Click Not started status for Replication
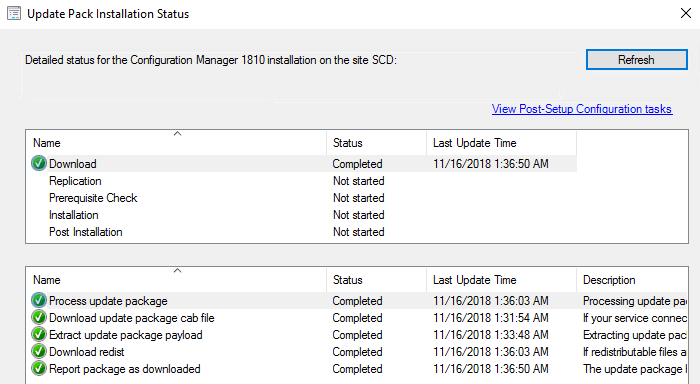The width and height of the screenshot is (700, 384). pos(358,181)
